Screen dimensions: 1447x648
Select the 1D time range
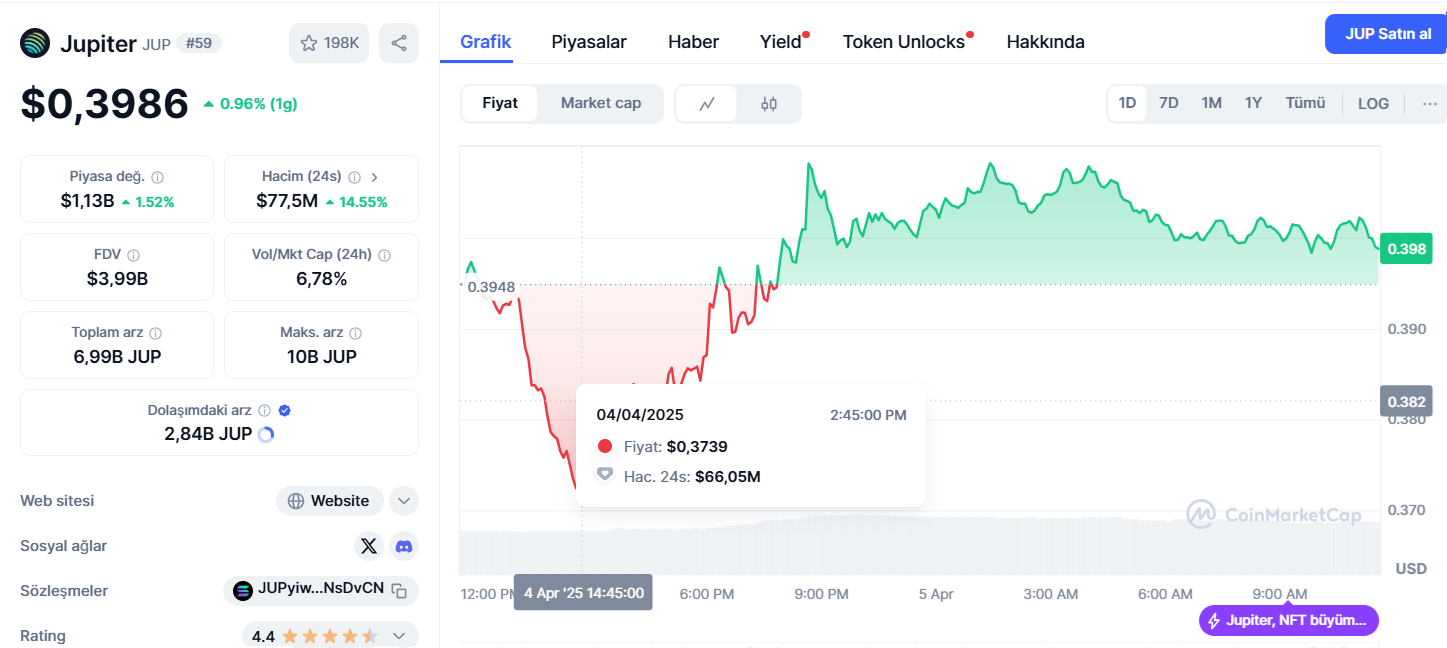[1127, 103]
